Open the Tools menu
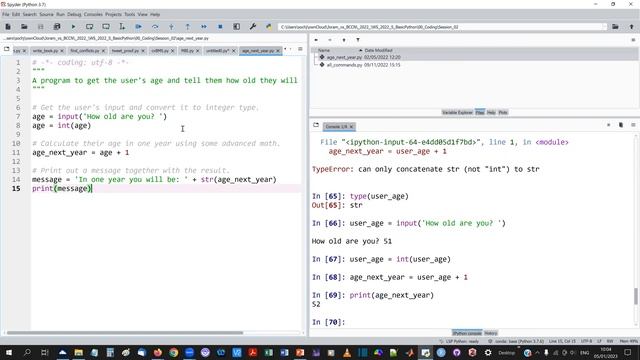This screenshot has width=640, height=360. pyautogui.click(x=129, y=14)
